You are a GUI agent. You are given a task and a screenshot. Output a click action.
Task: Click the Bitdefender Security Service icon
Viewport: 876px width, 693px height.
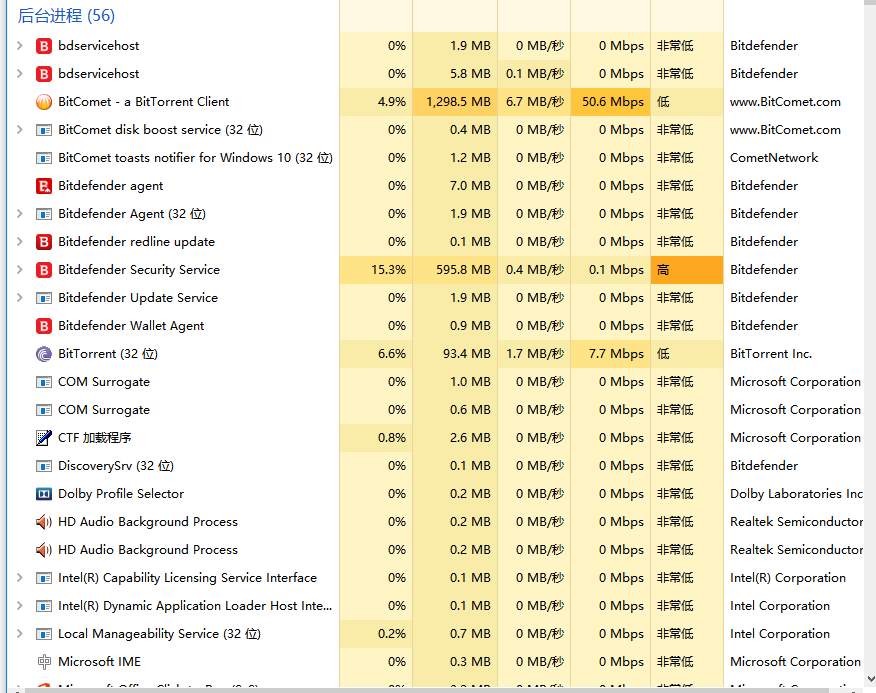(44, 270)
